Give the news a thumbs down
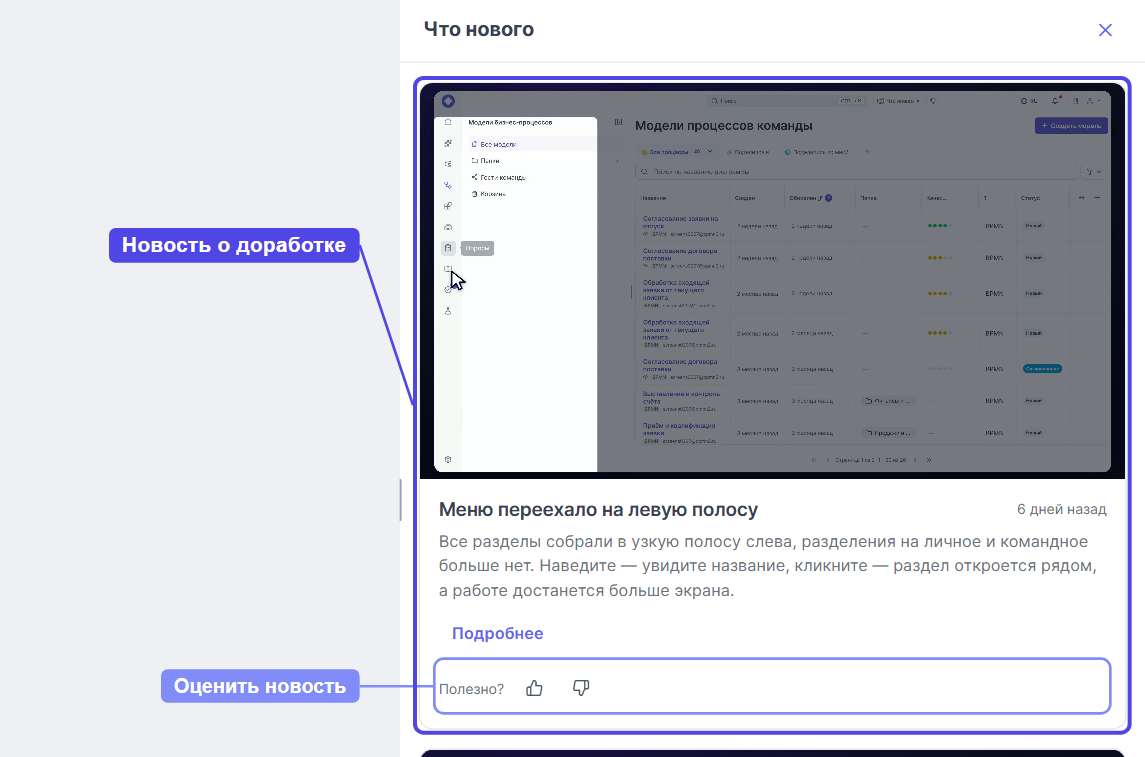 pos(581,688)
